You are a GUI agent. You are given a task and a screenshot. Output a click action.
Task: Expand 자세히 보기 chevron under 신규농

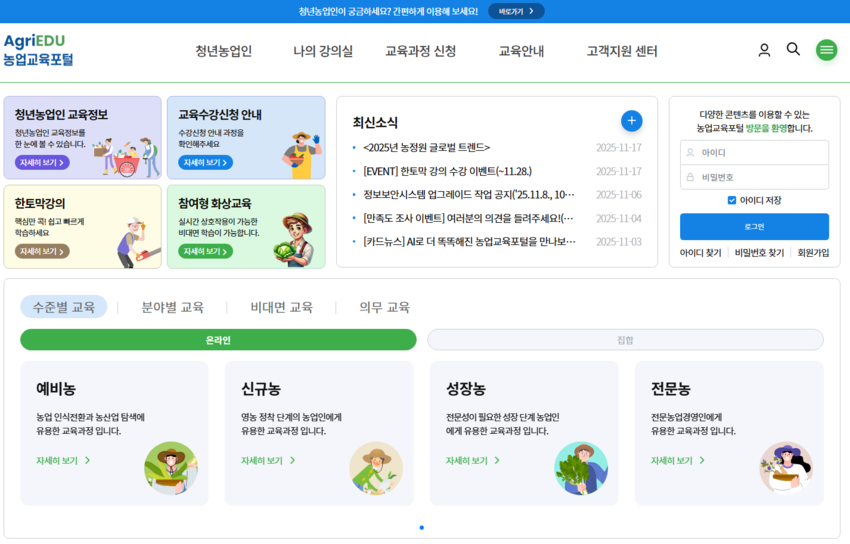click(293, 461)
